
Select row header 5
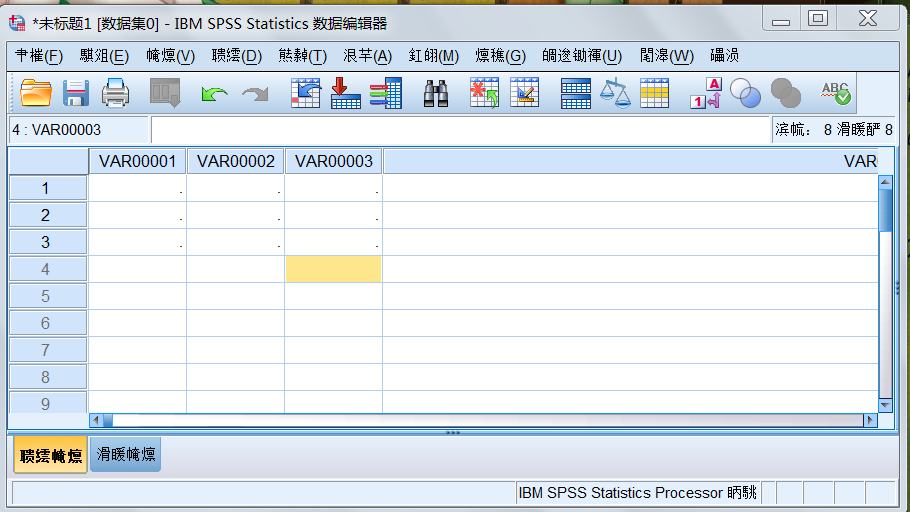[48, 296]
